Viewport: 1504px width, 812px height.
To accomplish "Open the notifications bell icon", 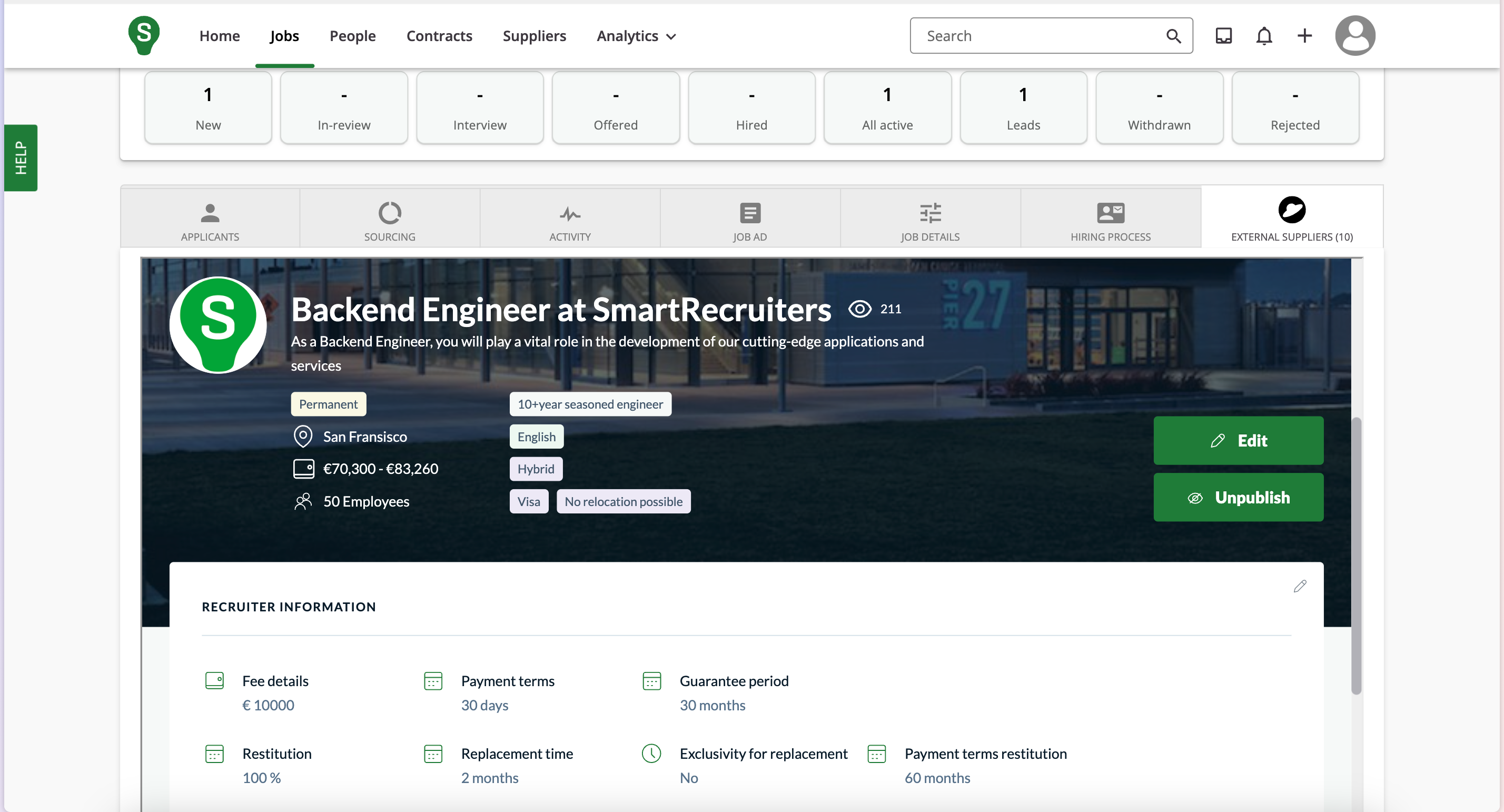I will pos(1263,36).
